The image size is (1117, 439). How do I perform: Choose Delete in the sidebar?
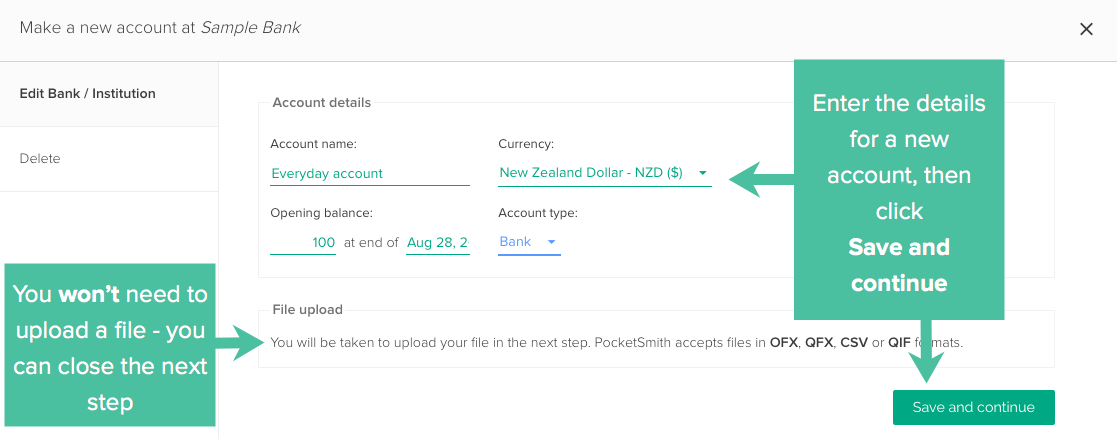point(40,159)
